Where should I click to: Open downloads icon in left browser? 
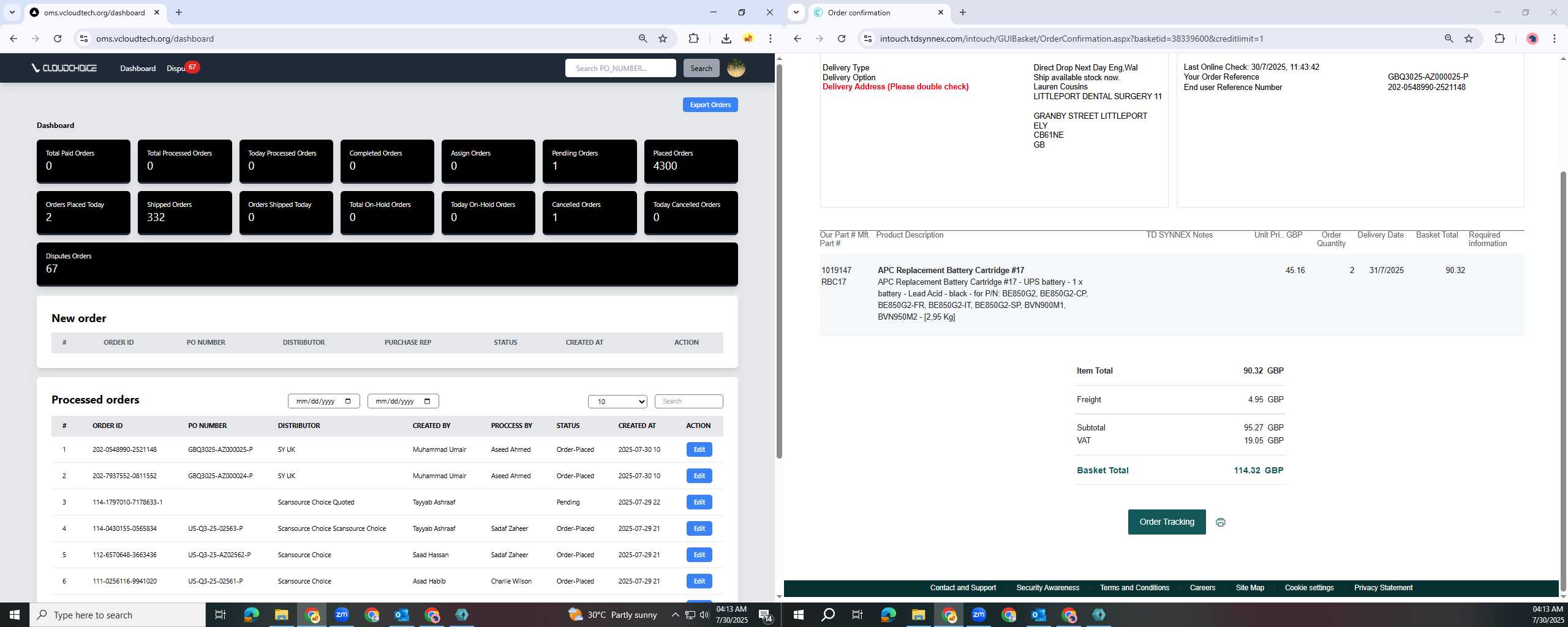pos(726,39)
